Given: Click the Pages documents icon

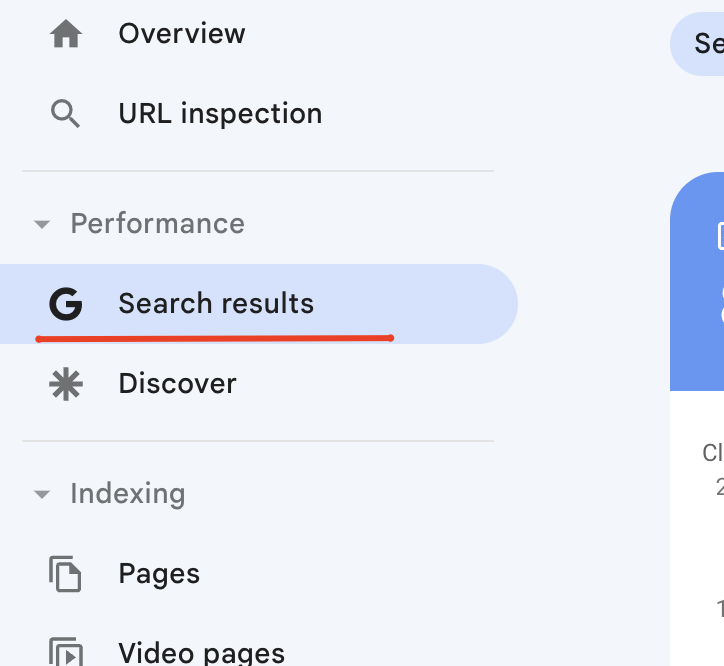Looking at the screenshot, I should tap(66, 574).
